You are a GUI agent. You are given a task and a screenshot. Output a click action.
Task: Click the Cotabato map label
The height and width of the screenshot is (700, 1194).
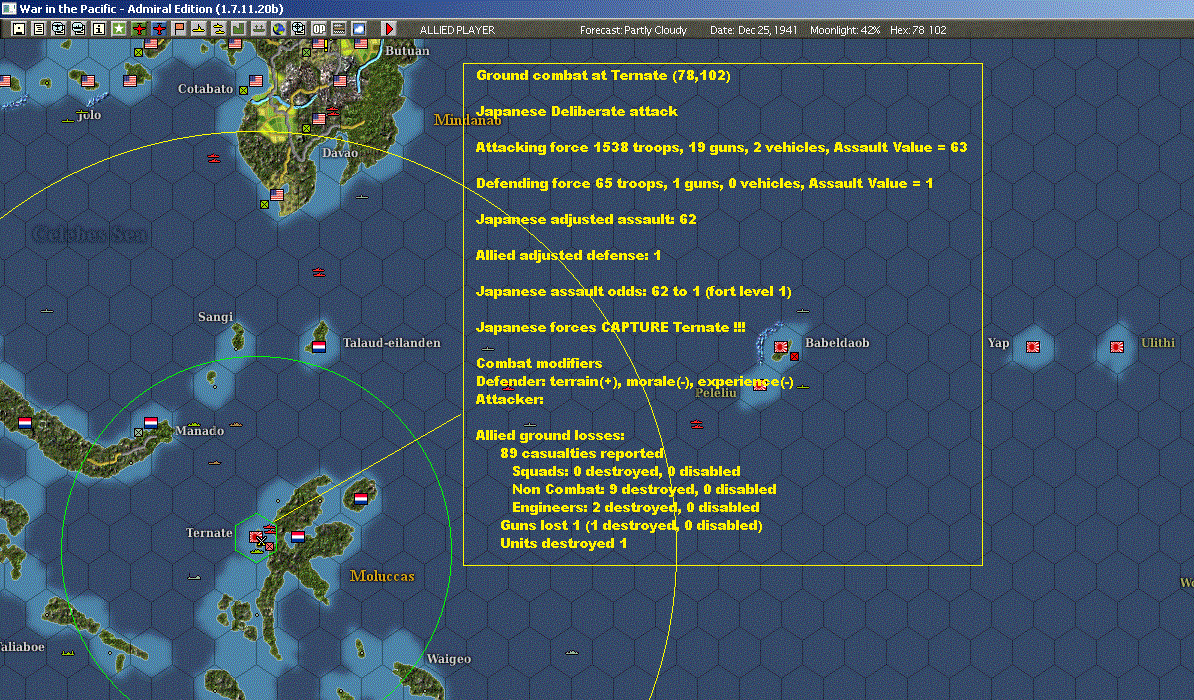pos(206,88)
